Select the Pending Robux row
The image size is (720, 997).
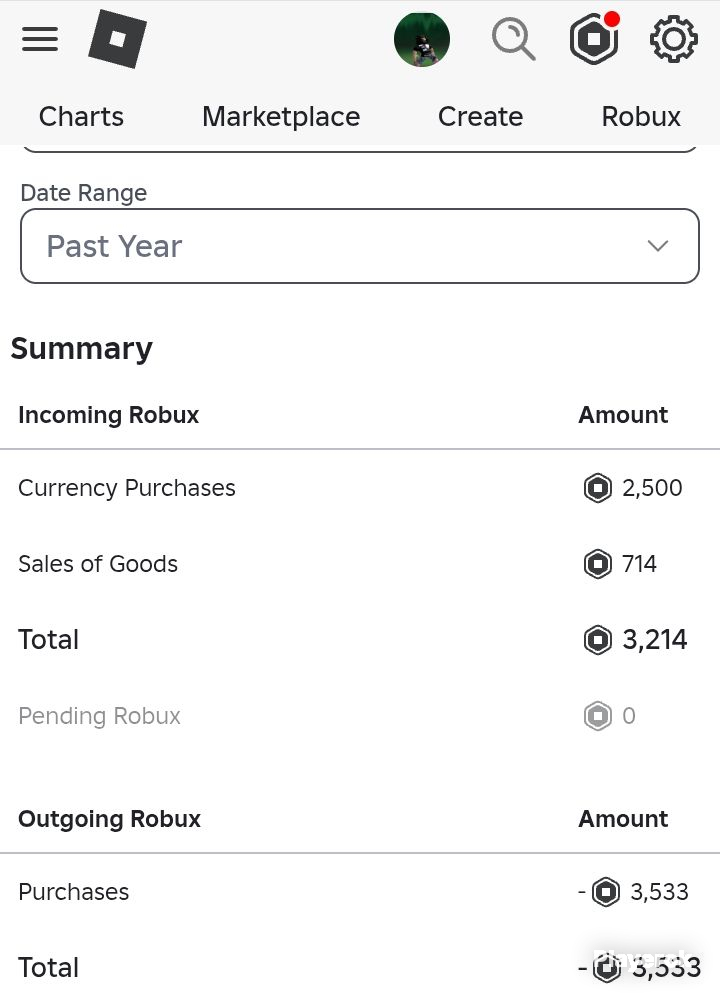pos(360,716)
